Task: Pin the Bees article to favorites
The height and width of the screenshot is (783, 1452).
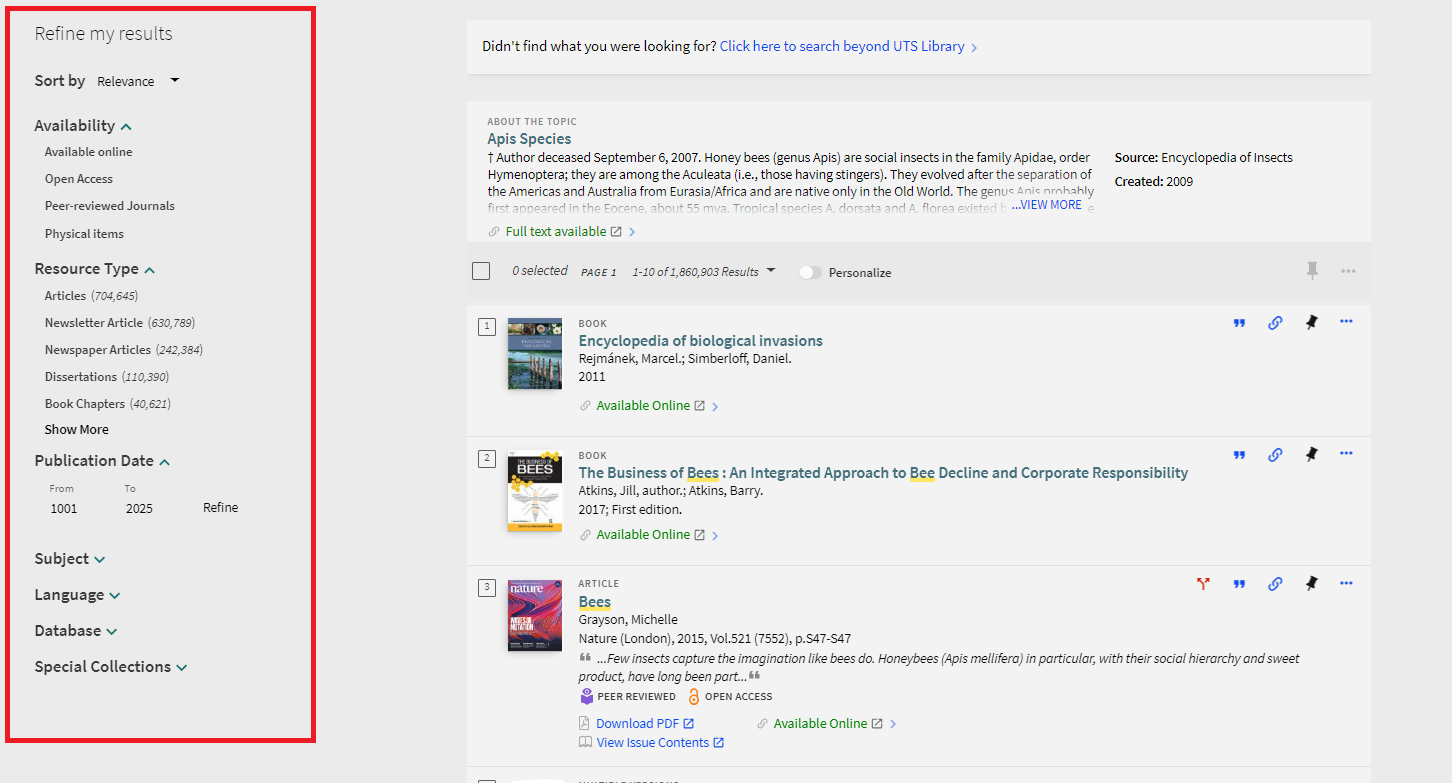Action: point(1311,583)
